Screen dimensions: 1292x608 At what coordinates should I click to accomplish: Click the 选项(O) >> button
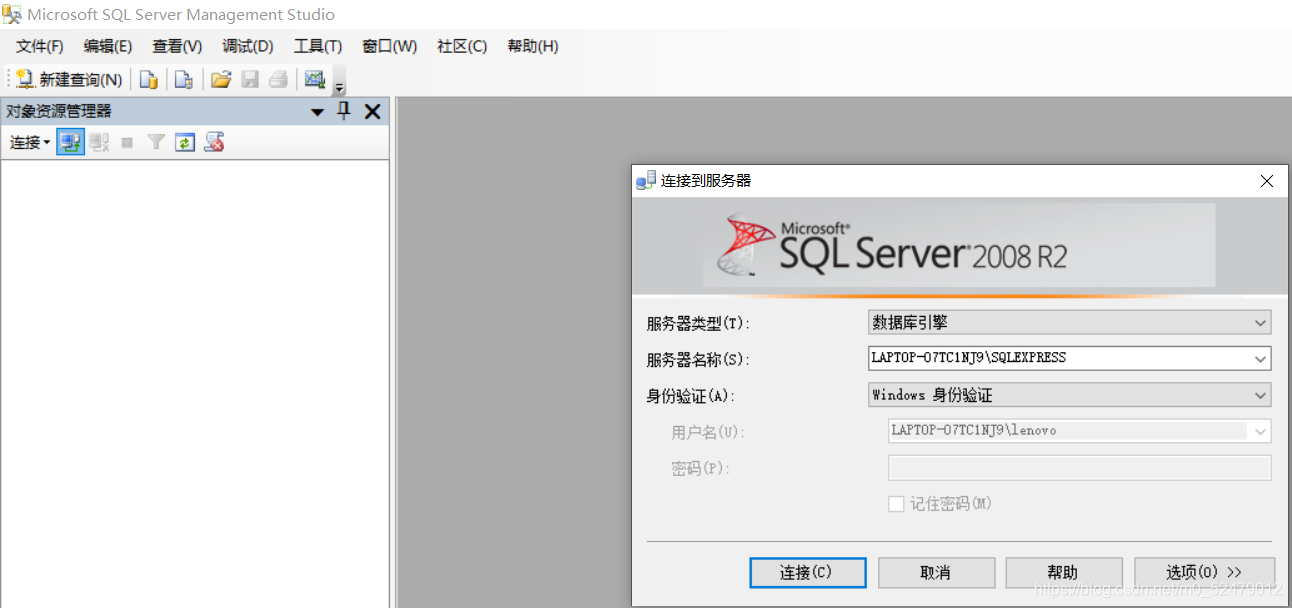pyautogui.click(x=1204, y=573)
